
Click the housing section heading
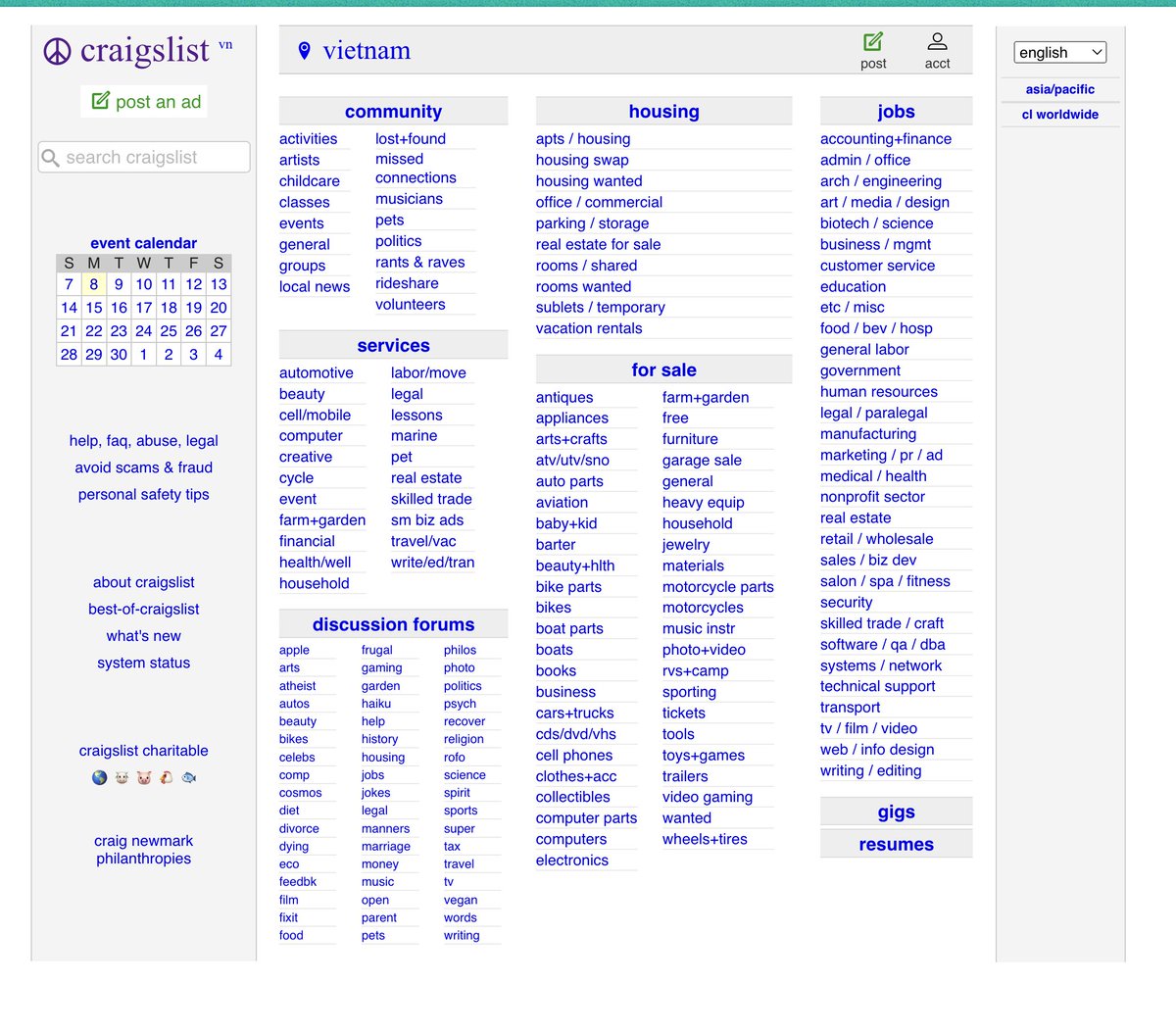663,112
